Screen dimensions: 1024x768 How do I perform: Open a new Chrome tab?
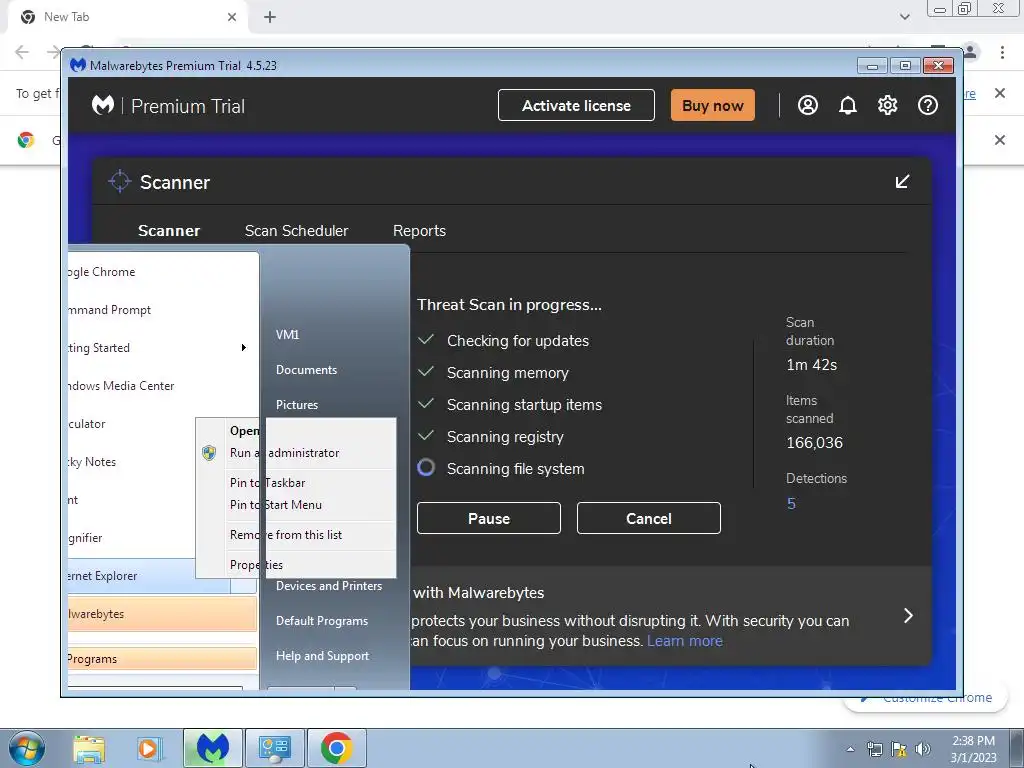[x=270, y=17]
